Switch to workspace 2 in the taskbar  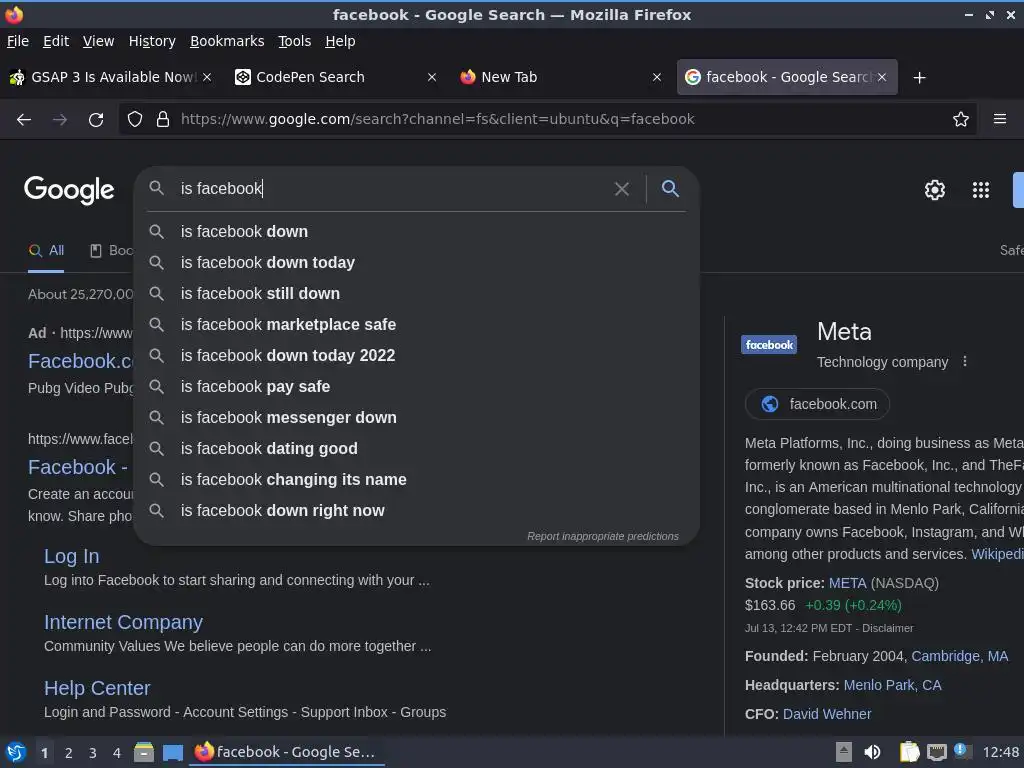[69, 753]
